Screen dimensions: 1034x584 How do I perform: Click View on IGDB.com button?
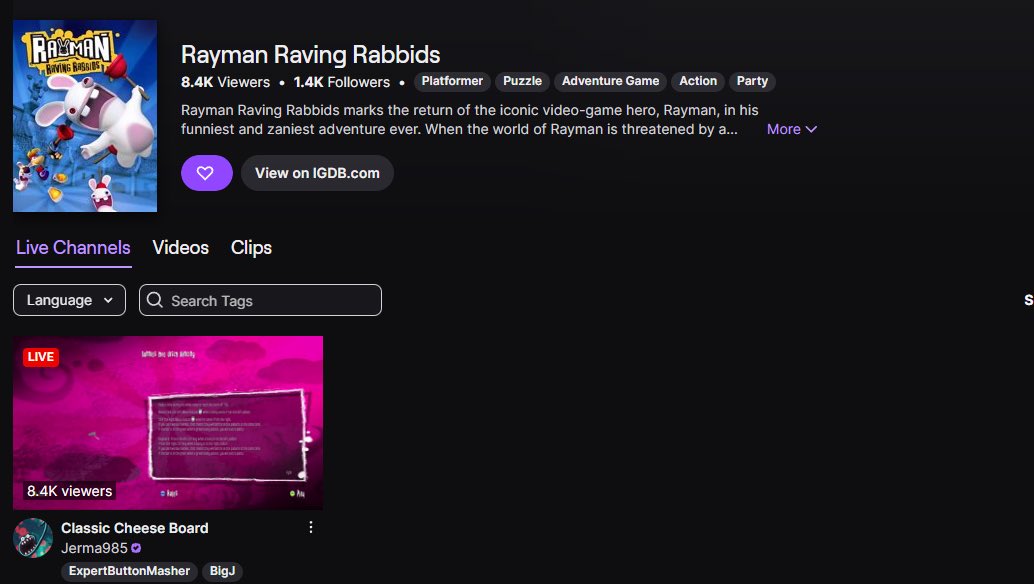317,173
